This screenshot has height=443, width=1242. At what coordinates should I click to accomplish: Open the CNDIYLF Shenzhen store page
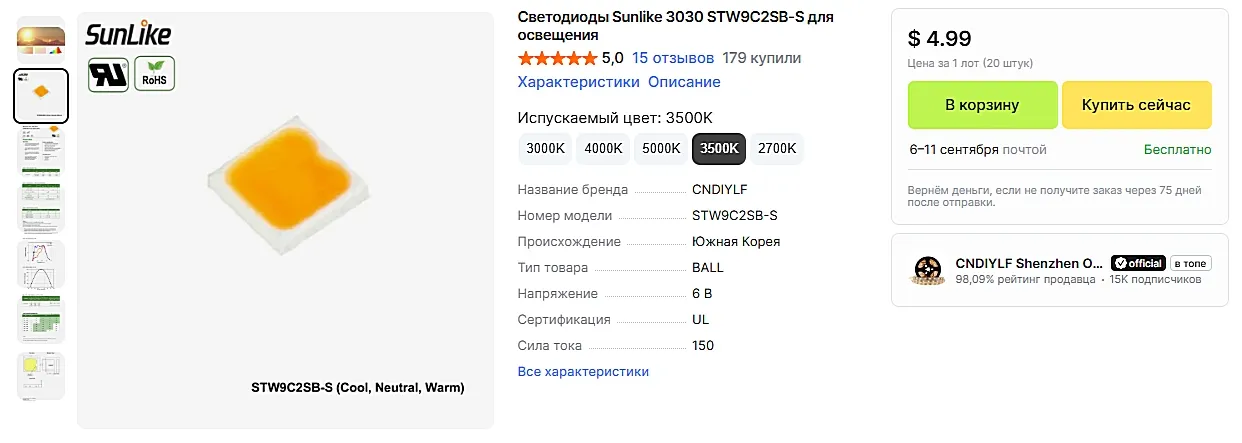click(1029, 263)
